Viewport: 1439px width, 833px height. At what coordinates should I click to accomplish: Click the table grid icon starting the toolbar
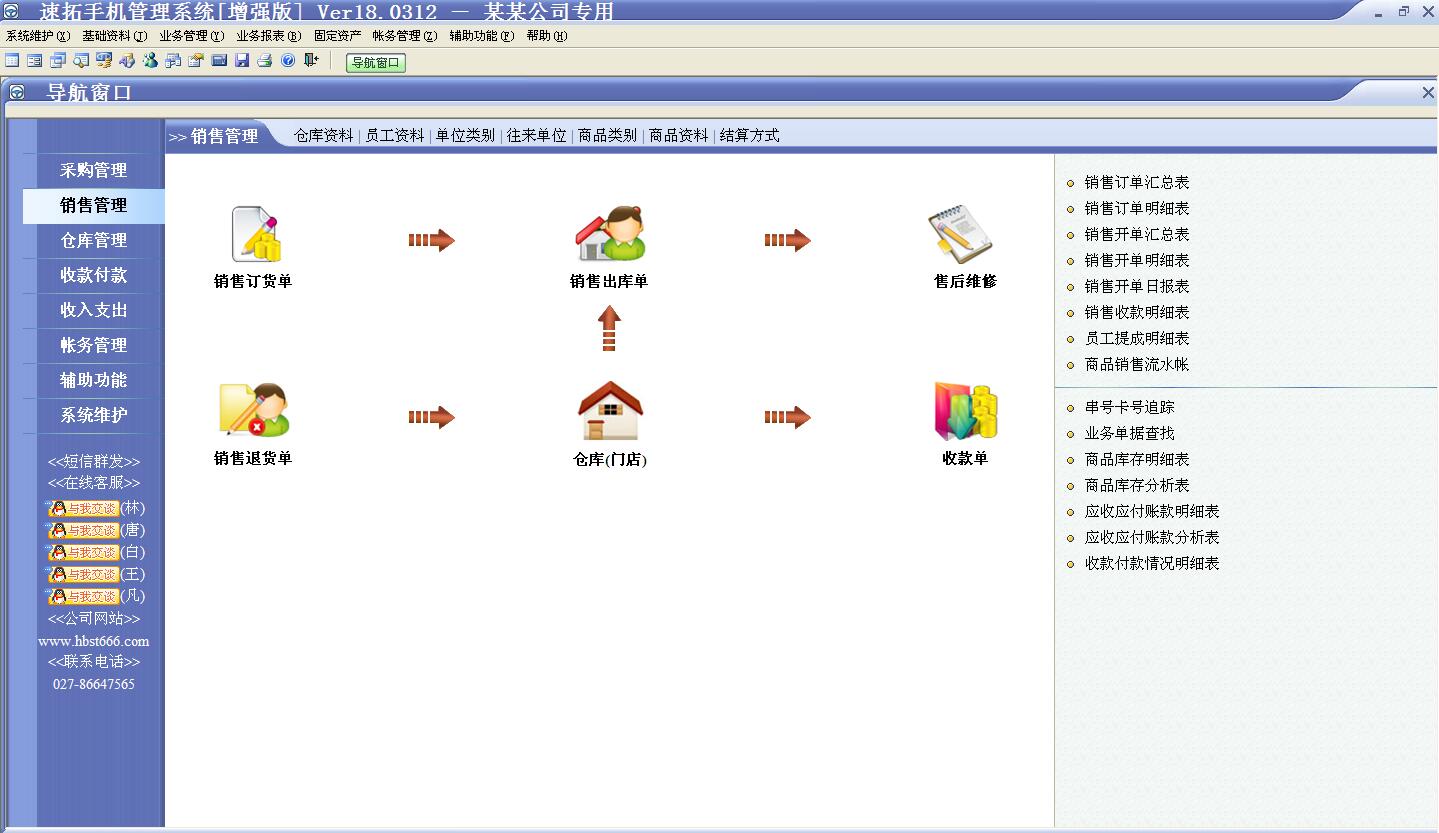pos(12,61)
